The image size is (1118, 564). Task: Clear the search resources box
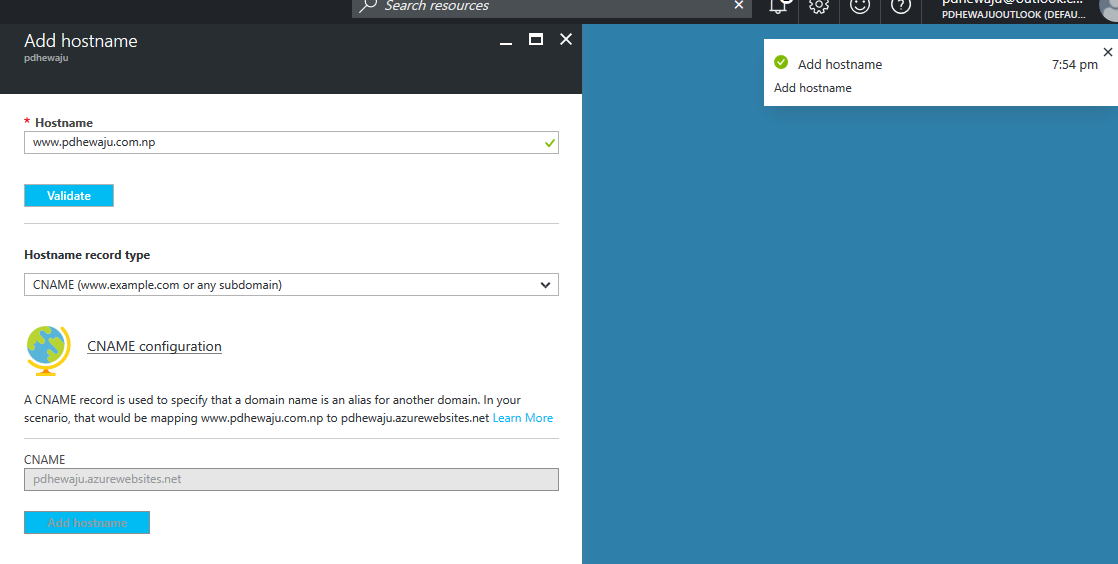739,5
